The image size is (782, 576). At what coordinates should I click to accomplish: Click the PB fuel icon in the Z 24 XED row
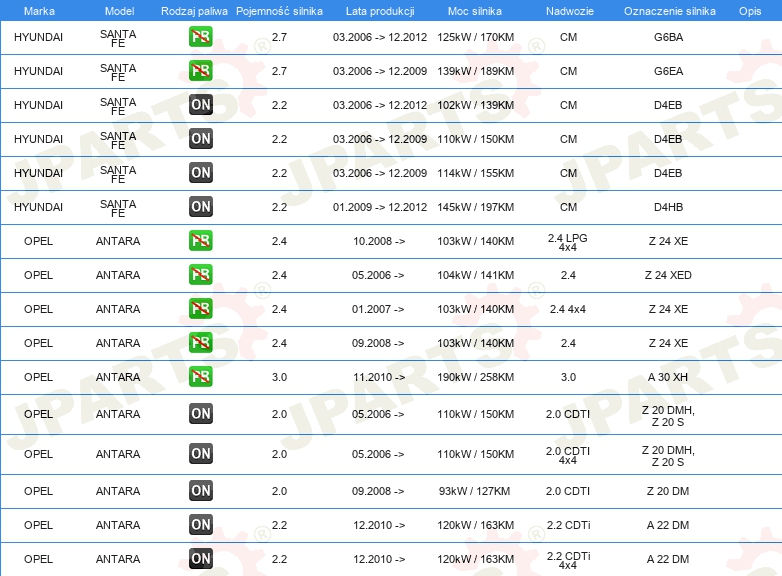click(x=200, y=275)
